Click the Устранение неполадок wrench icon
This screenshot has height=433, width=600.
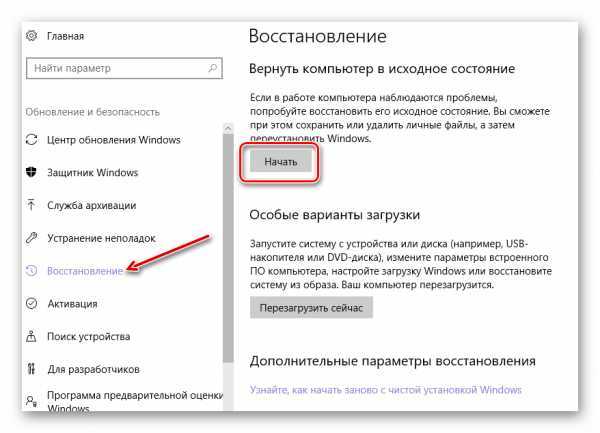(x=31, y=238)
